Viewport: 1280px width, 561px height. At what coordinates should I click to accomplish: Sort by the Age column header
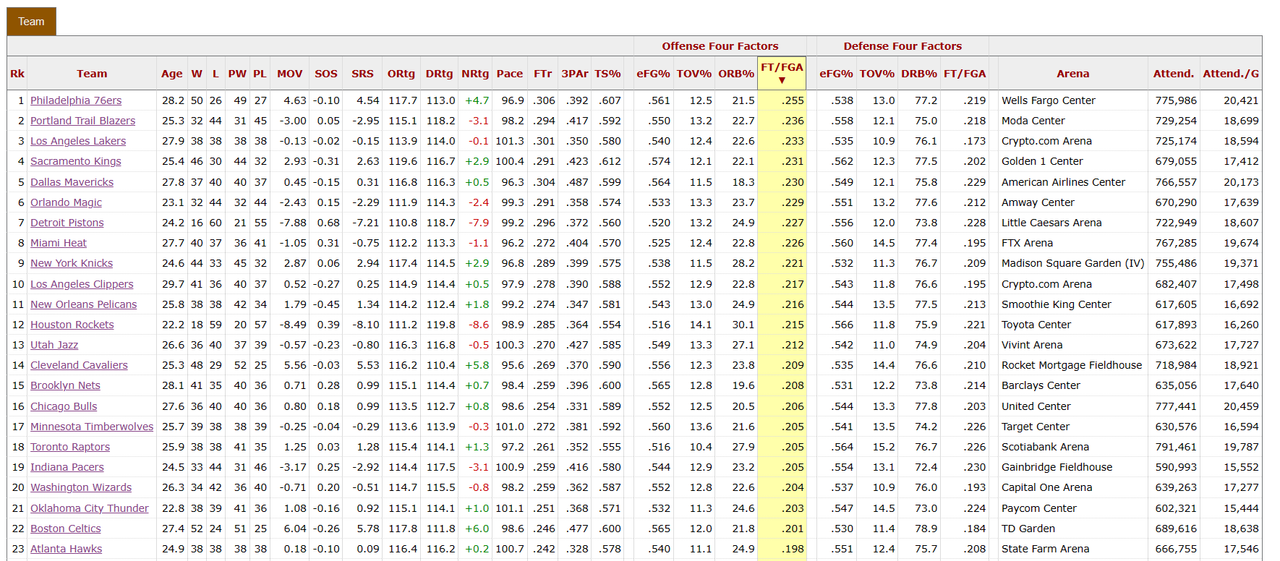point(172,73)
